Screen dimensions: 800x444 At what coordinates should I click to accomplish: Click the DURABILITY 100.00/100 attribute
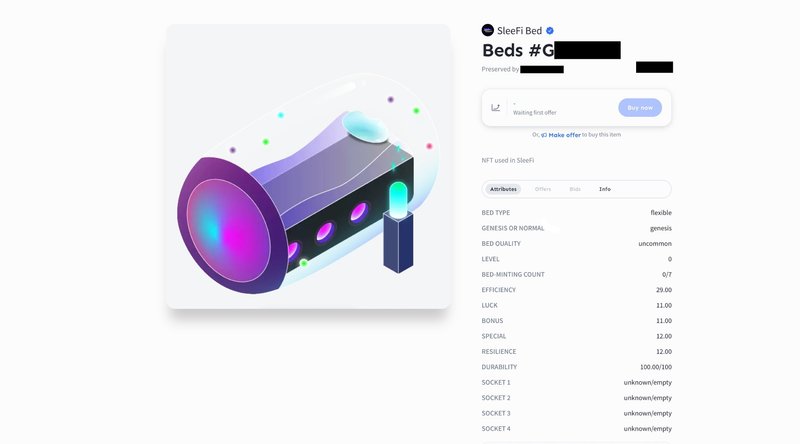click(577, 367)
